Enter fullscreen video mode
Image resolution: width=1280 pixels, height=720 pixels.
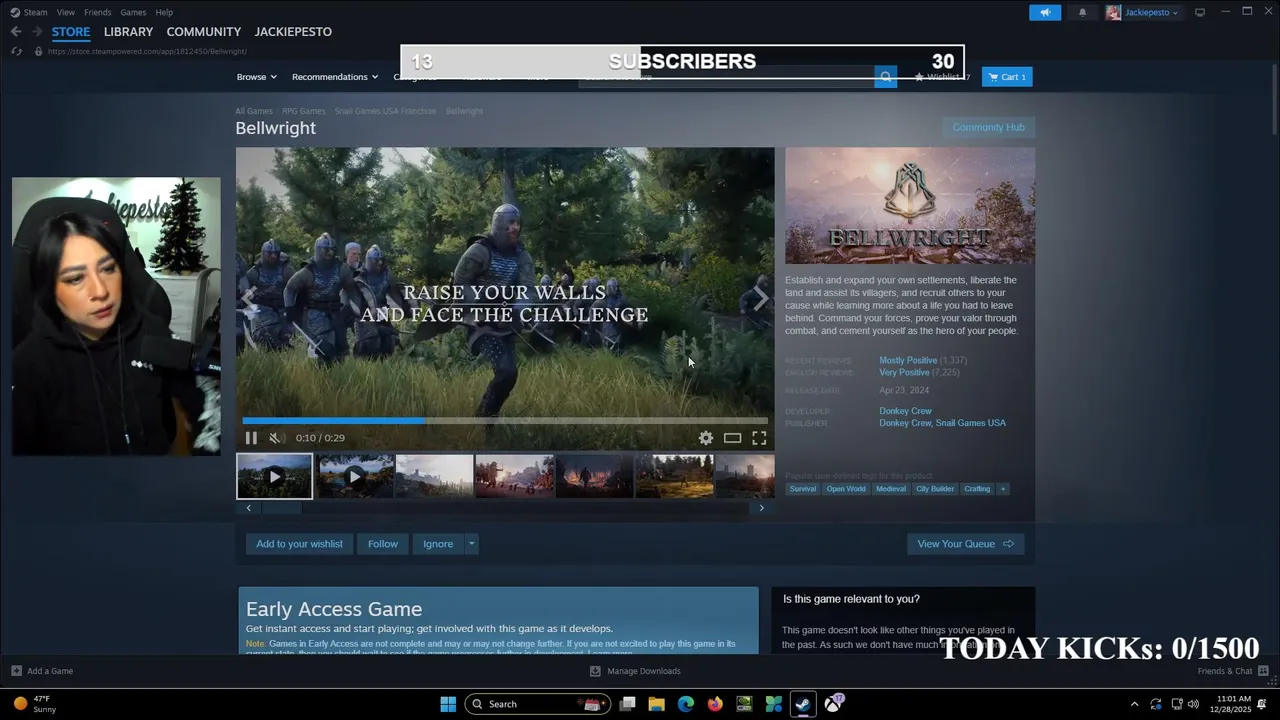pyautogui.click(x=759, y=438)
